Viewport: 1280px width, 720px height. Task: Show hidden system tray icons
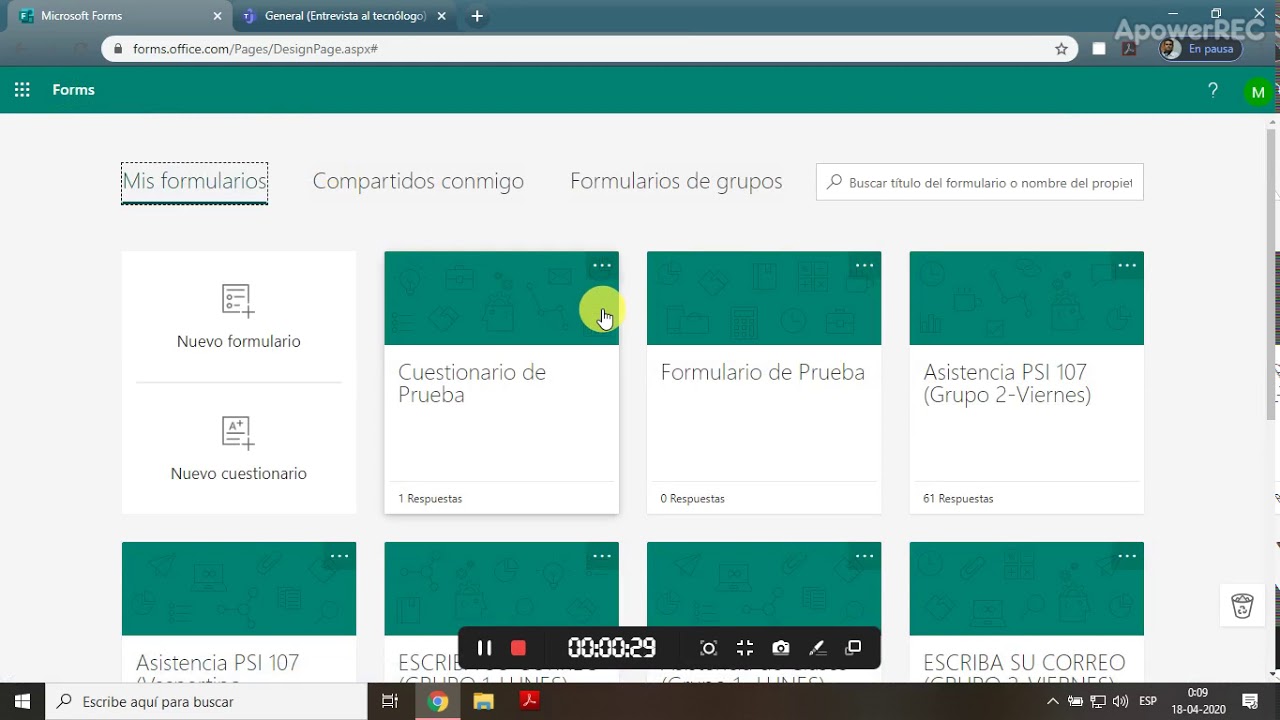1053,701
